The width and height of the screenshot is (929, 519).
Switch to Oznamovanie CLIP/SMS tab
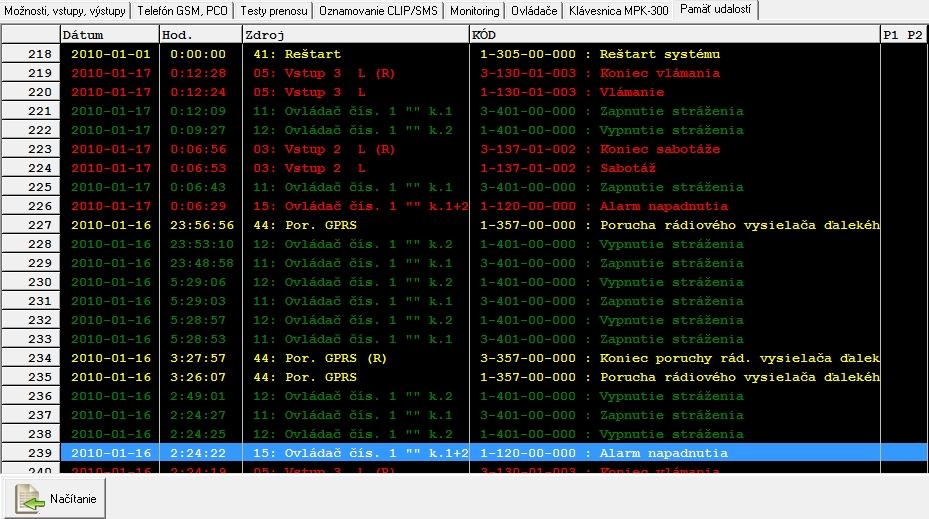coord(378,11)
